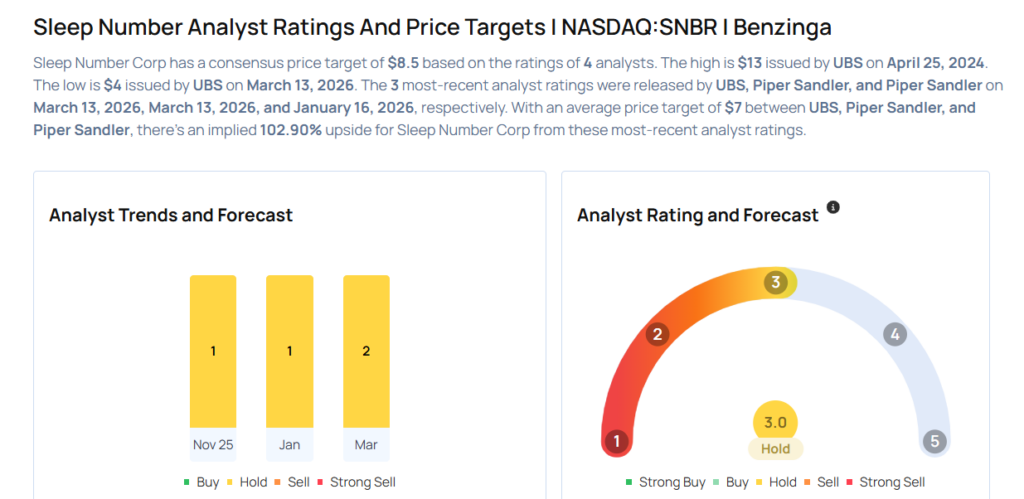The image size is (1024, 499).
Task: Toggle Strong Buy legend under the rating gauge
Action: point(665,482)
